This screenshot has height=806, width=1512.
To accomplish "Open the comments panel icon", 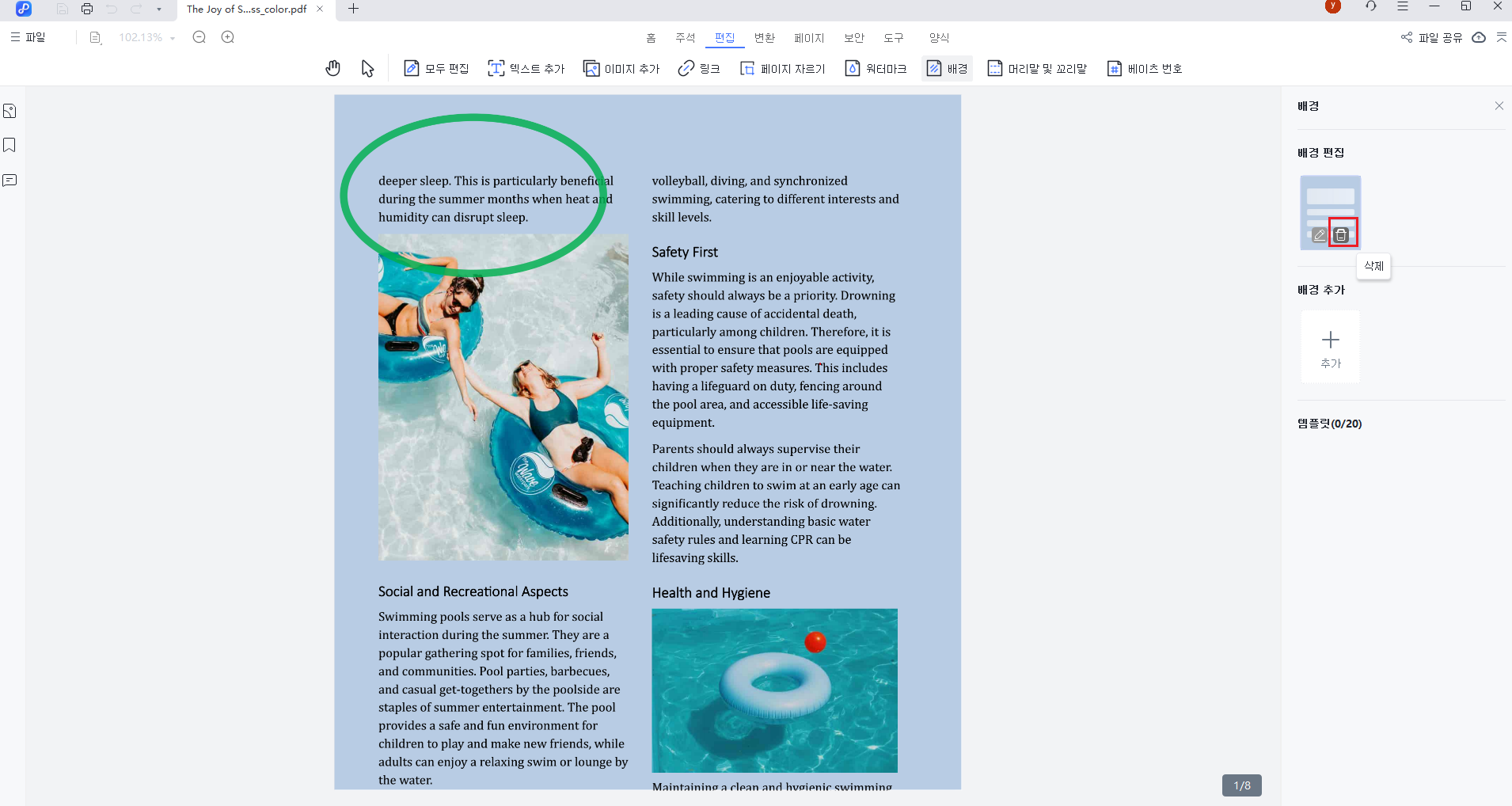I will coord(10,181).
